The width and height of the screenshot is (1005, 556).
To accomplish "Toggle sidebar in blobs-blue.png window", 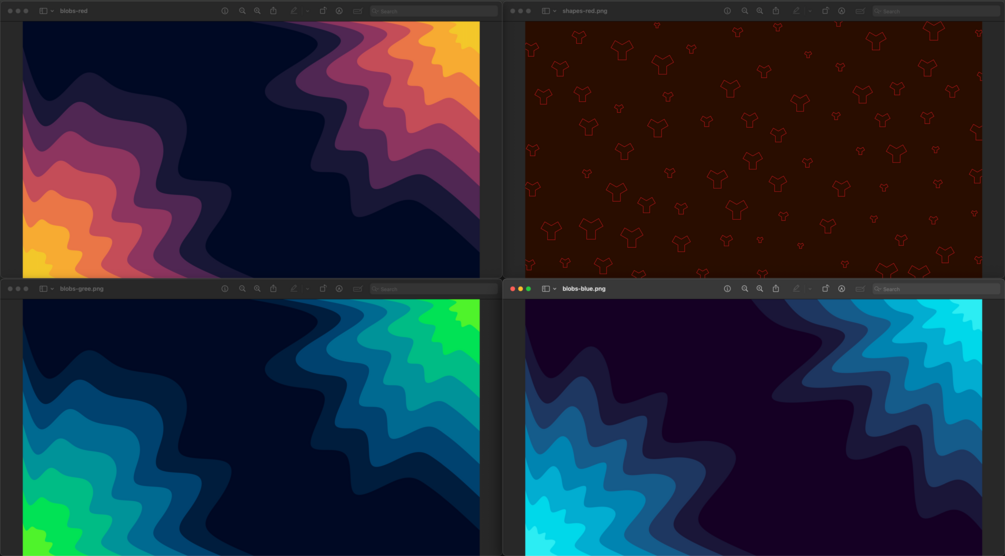I will pyautogui.click(x=545, y=289).
